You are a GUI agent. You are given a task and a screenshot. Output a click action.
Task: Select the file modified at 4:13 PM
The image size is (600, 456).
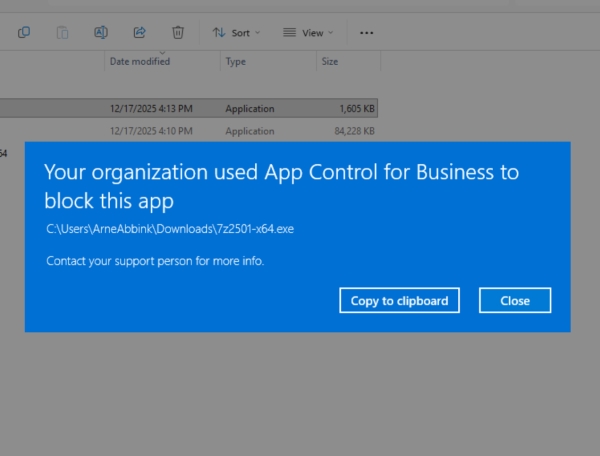[x=150, y=108]
